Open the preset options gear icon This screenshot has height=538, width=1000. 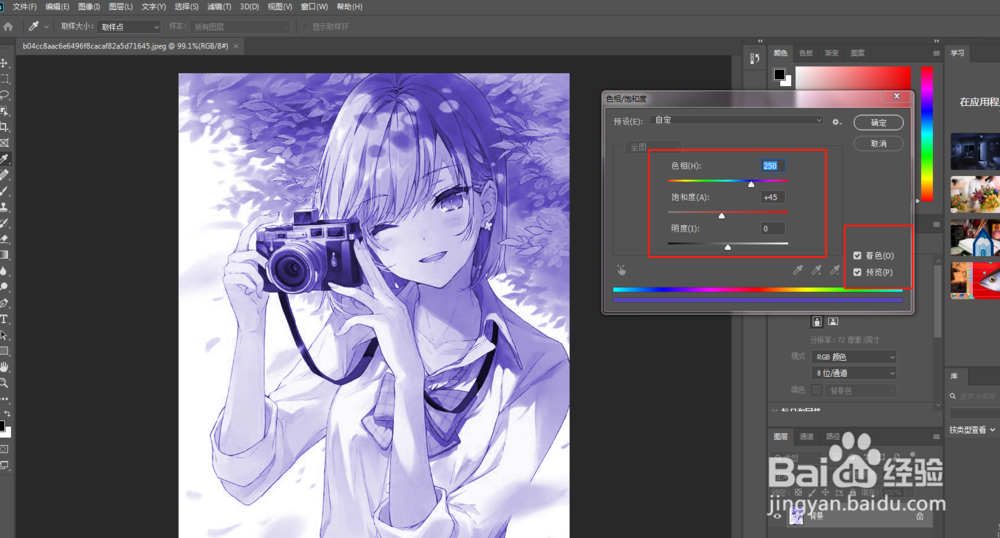pos(836,121)
